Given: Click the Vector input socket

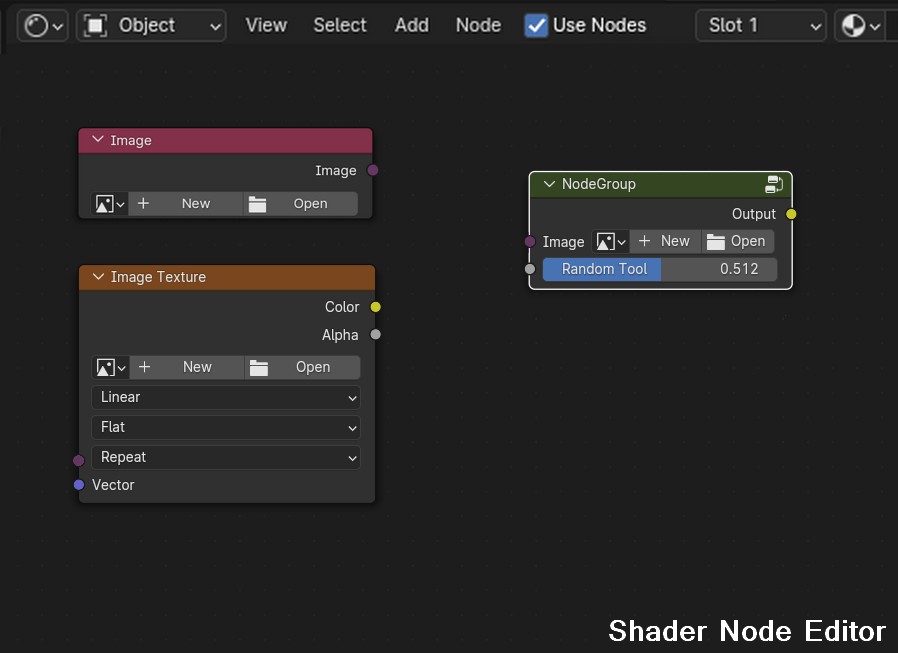Looking at the screenshot, I should [79, 485].
